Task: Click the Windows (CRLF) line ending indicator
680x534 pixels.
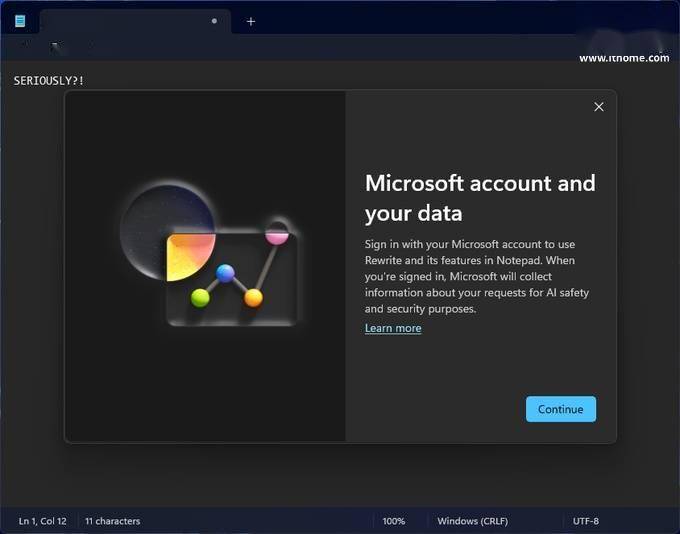Action: (473, 521)
